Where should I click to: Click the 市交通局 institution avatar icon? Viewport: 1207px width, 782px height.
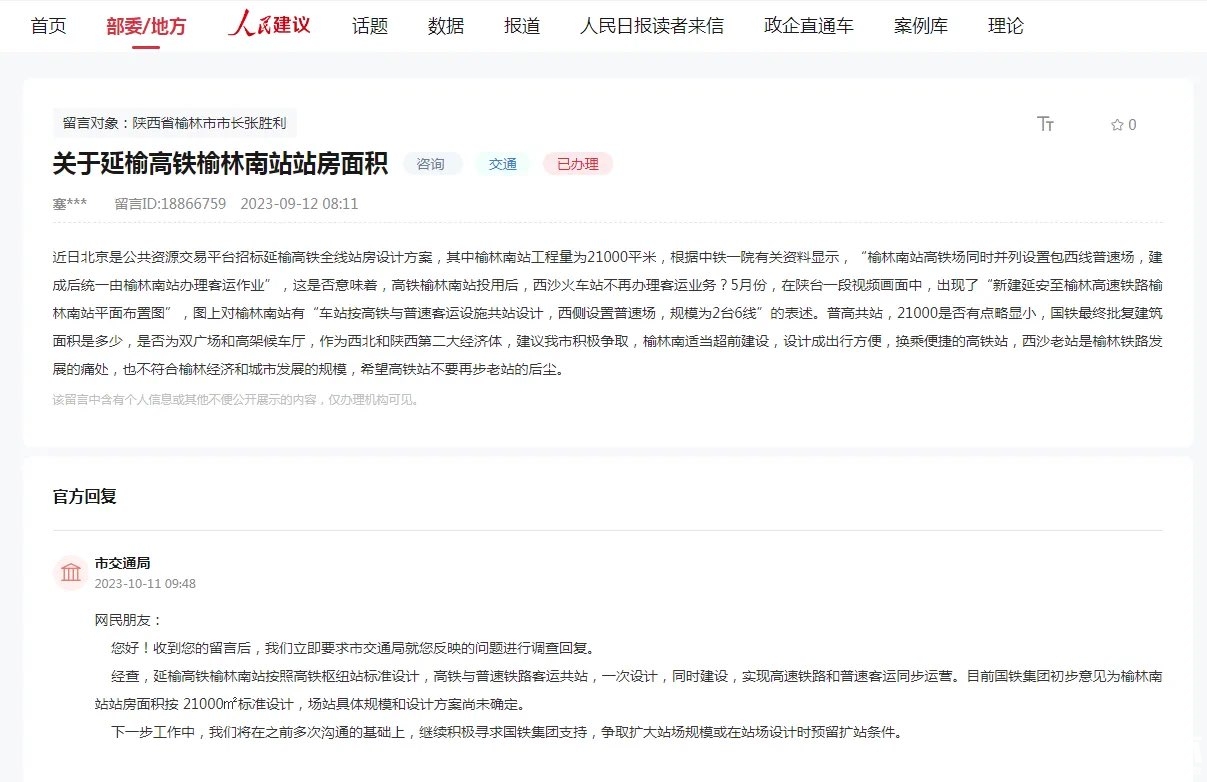point(71,573)
